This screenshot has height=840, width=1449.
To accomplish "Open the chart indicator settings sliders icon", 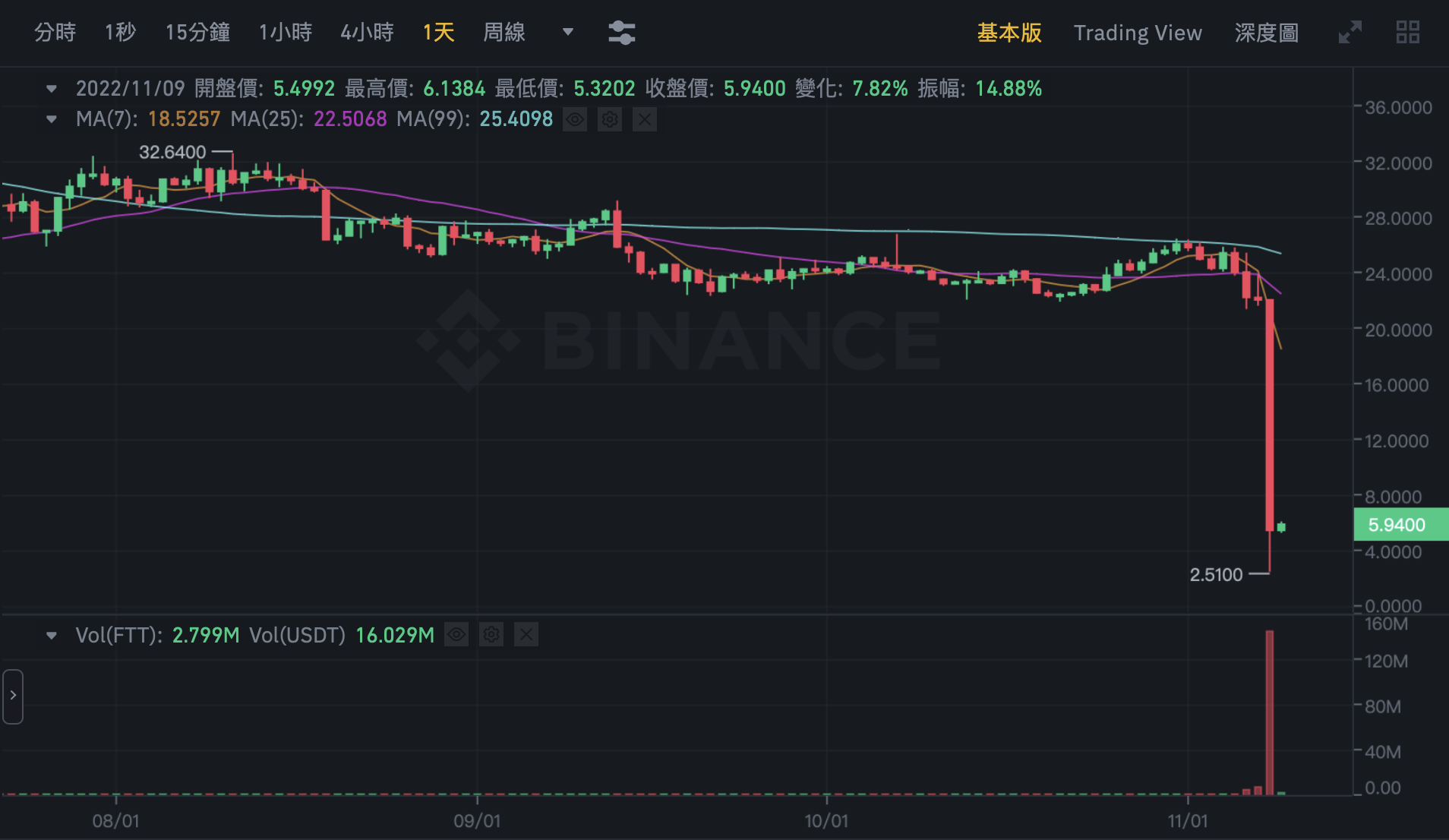I will click(621, 32).
